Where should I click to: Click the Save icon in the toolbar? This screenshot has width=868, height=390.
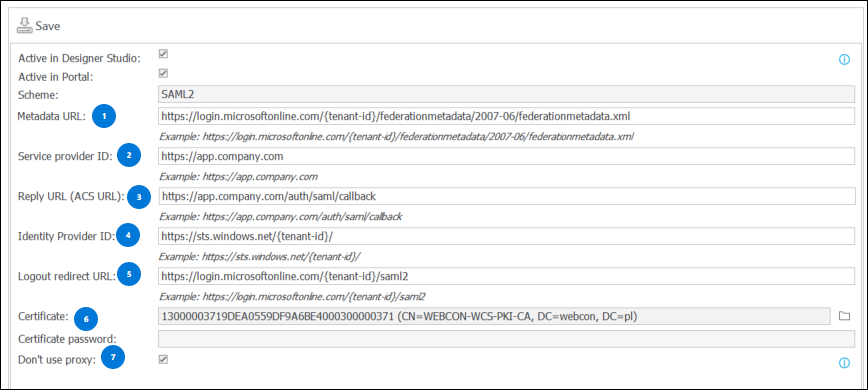coord(25,25)
